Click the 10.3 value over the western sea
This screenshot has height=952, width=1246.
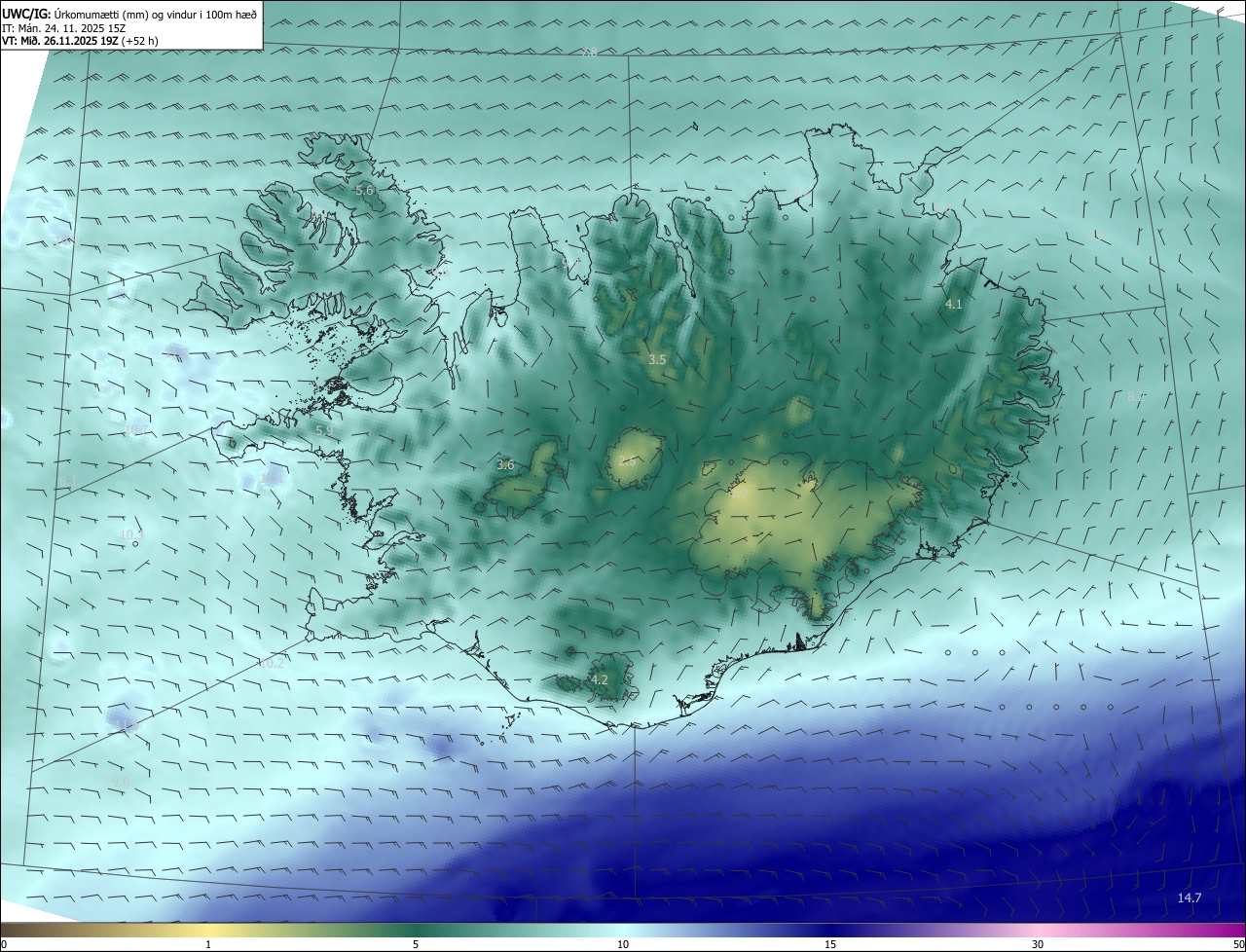[131, 534]
